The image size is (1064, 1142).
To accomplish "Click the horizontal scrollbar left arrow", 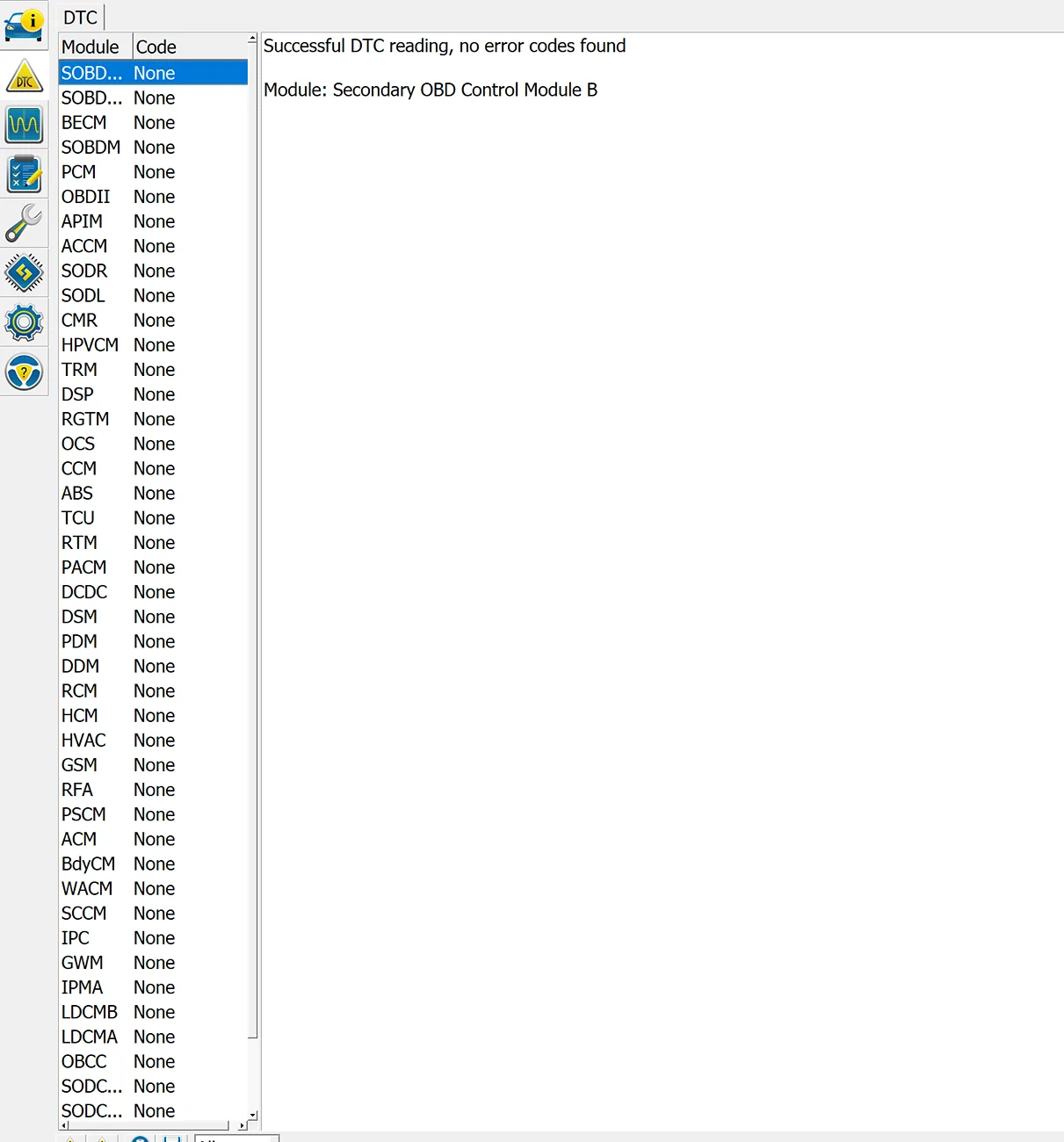I will tap(64, 1125).
